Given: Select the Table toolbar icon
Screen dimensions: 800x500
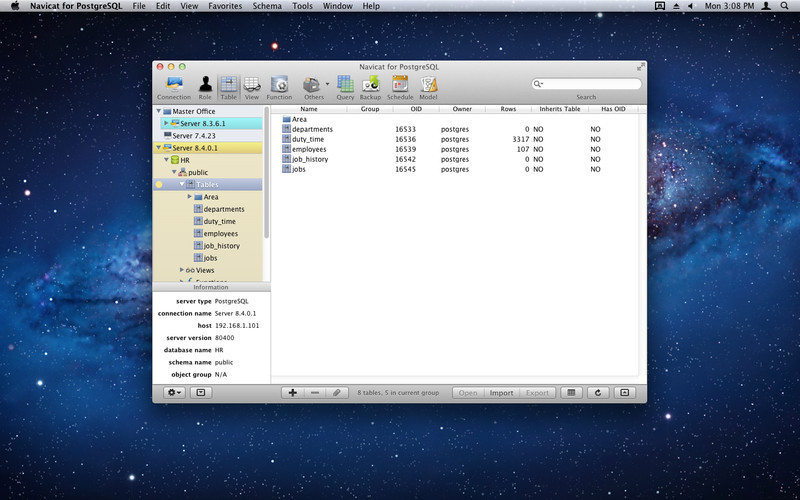Looking at the screenshot, I should pos(228,88).
